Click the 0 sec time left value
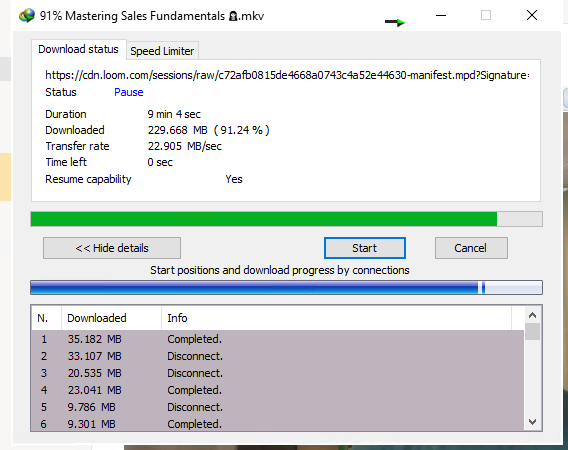Screen dimensions: 568x450 pyautogui.click(x=160, y=162)
